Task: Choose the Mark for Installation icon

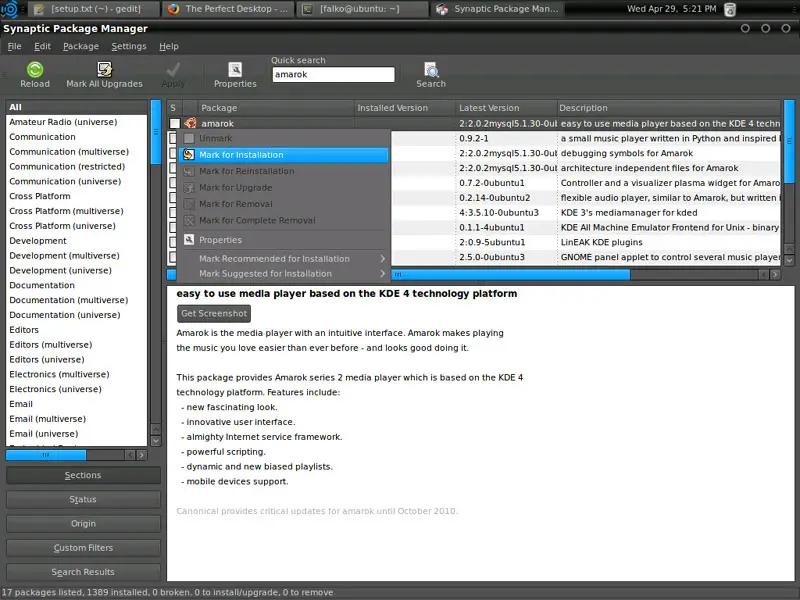Action: pyautogui.click(x=189, y=155)
